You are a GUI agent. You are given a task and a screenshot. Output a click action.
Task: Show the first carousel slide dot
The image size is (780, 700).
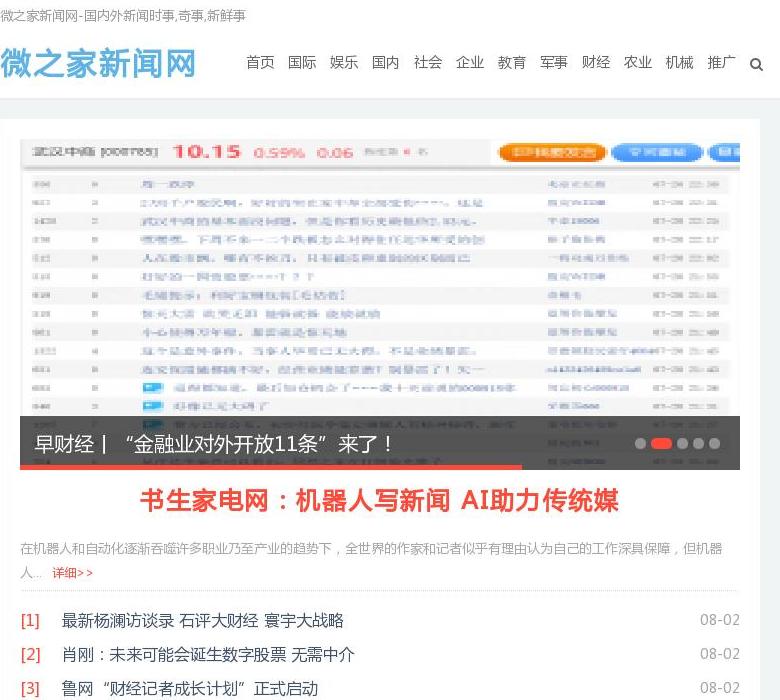click(x=640, y=443)
